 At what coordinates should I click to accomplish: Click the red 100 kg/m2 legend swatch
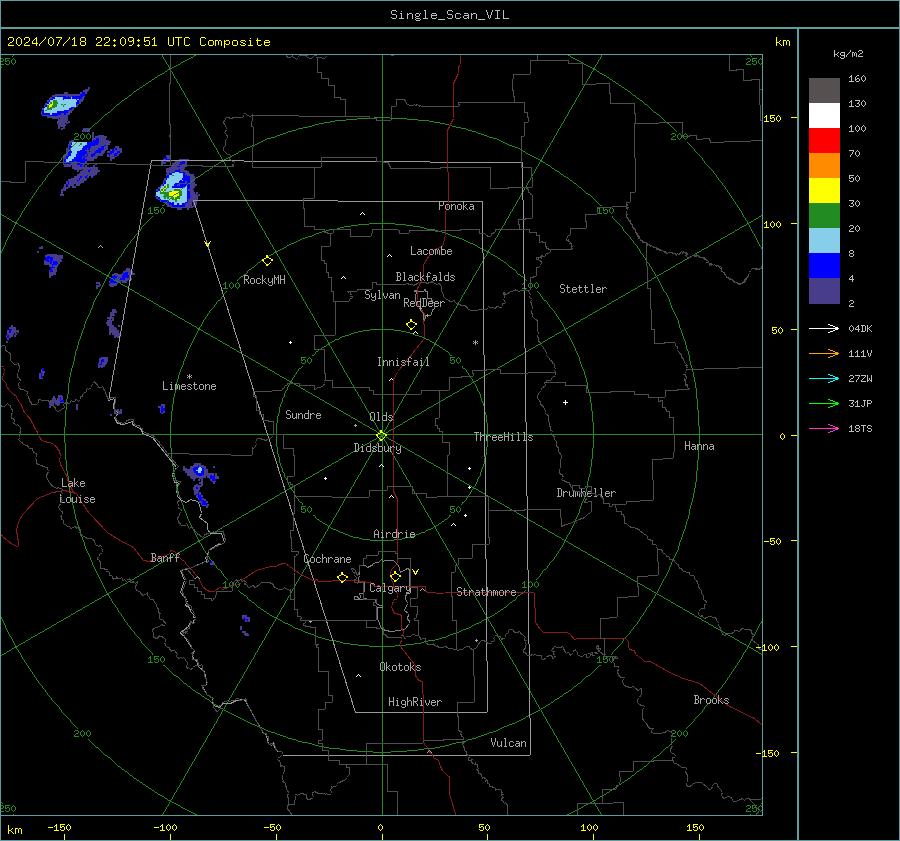(824, 140)
